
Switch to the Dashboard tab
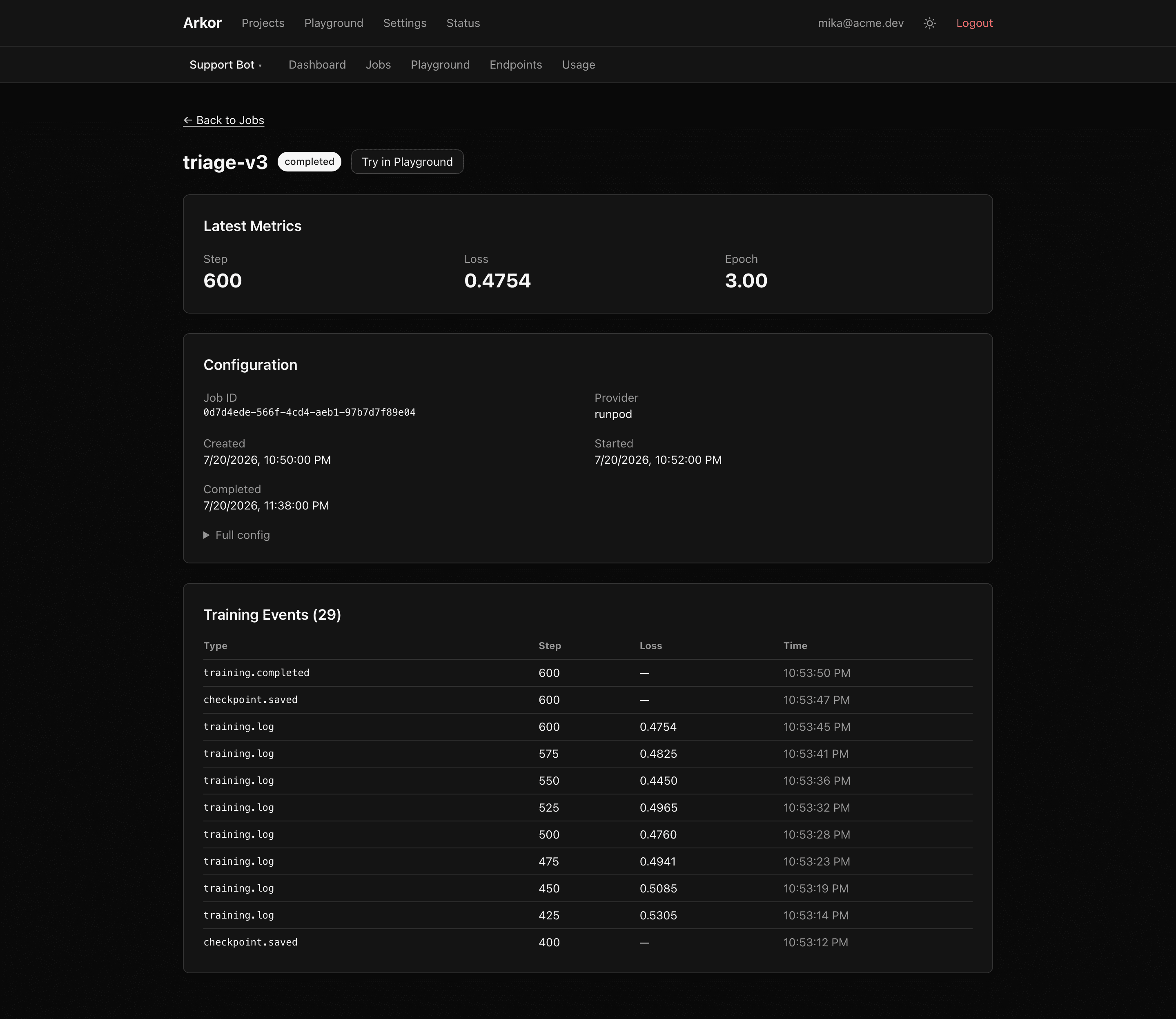[x=317, y=65]
